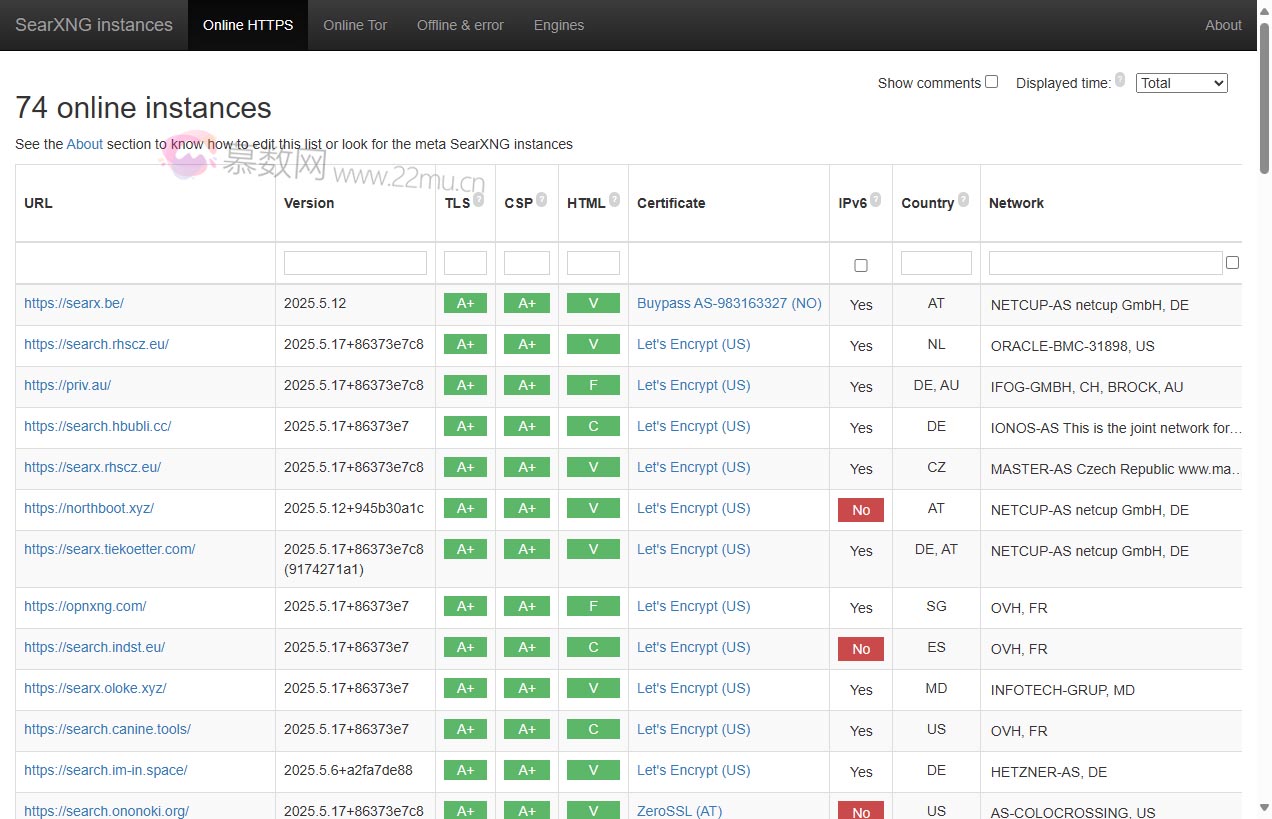Enable the Show comments checkbox

coord(991,81)
